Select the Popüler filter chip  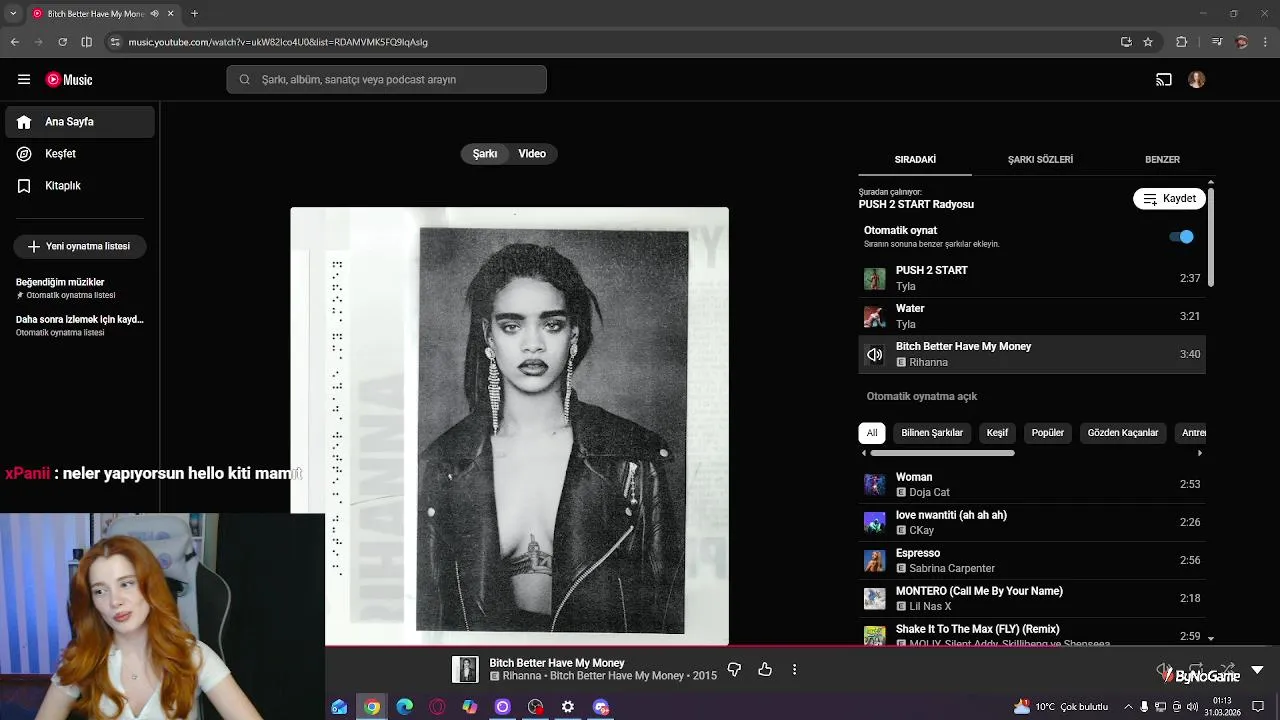(x=1048, y=433)
